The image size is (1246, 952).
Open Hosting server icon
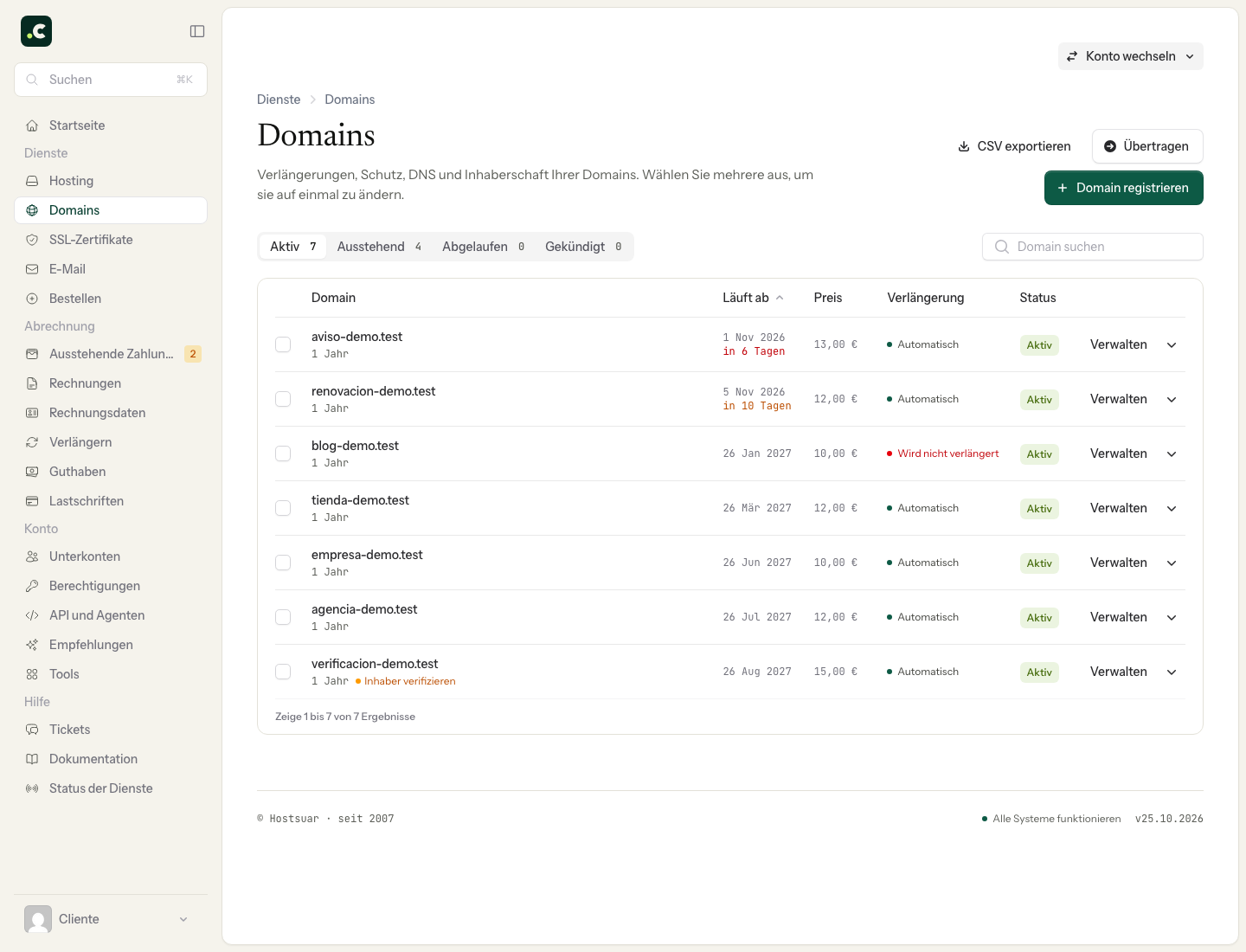click(x=32, y=181)
